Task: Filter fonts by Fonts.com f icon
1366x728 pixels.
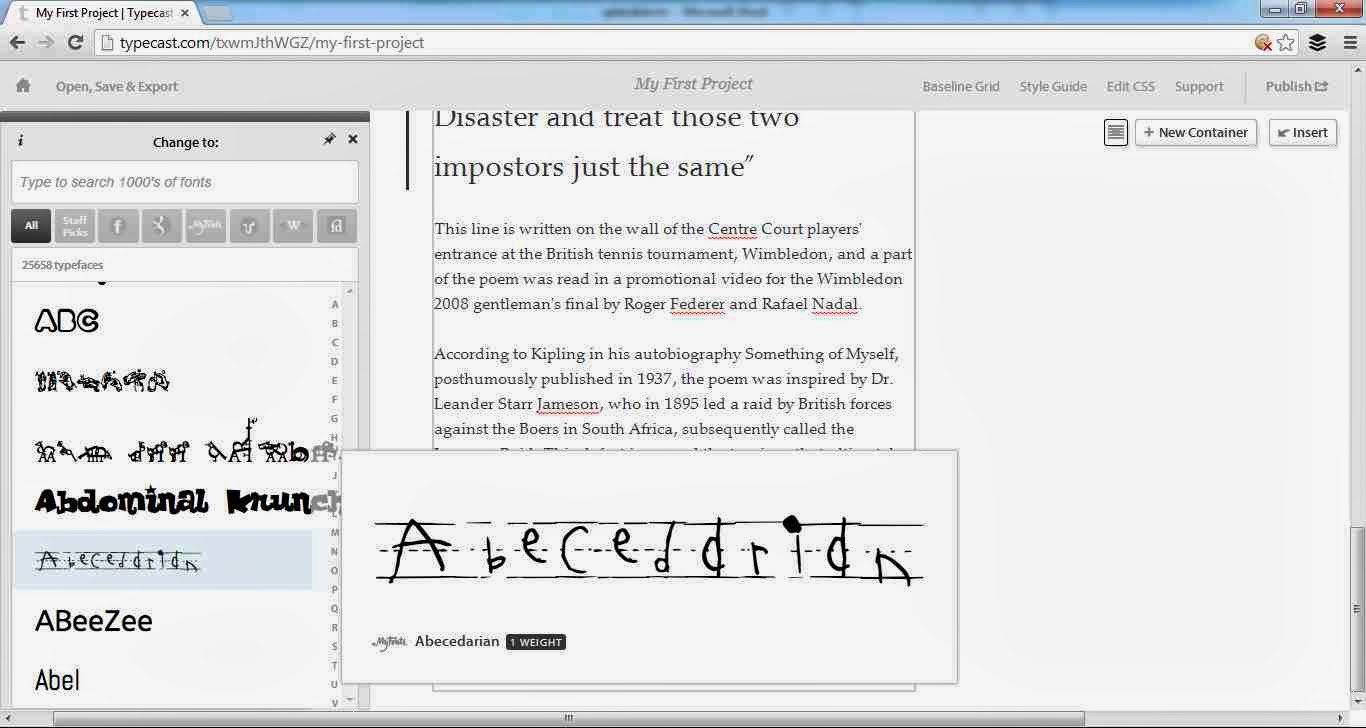Action: 118,226
